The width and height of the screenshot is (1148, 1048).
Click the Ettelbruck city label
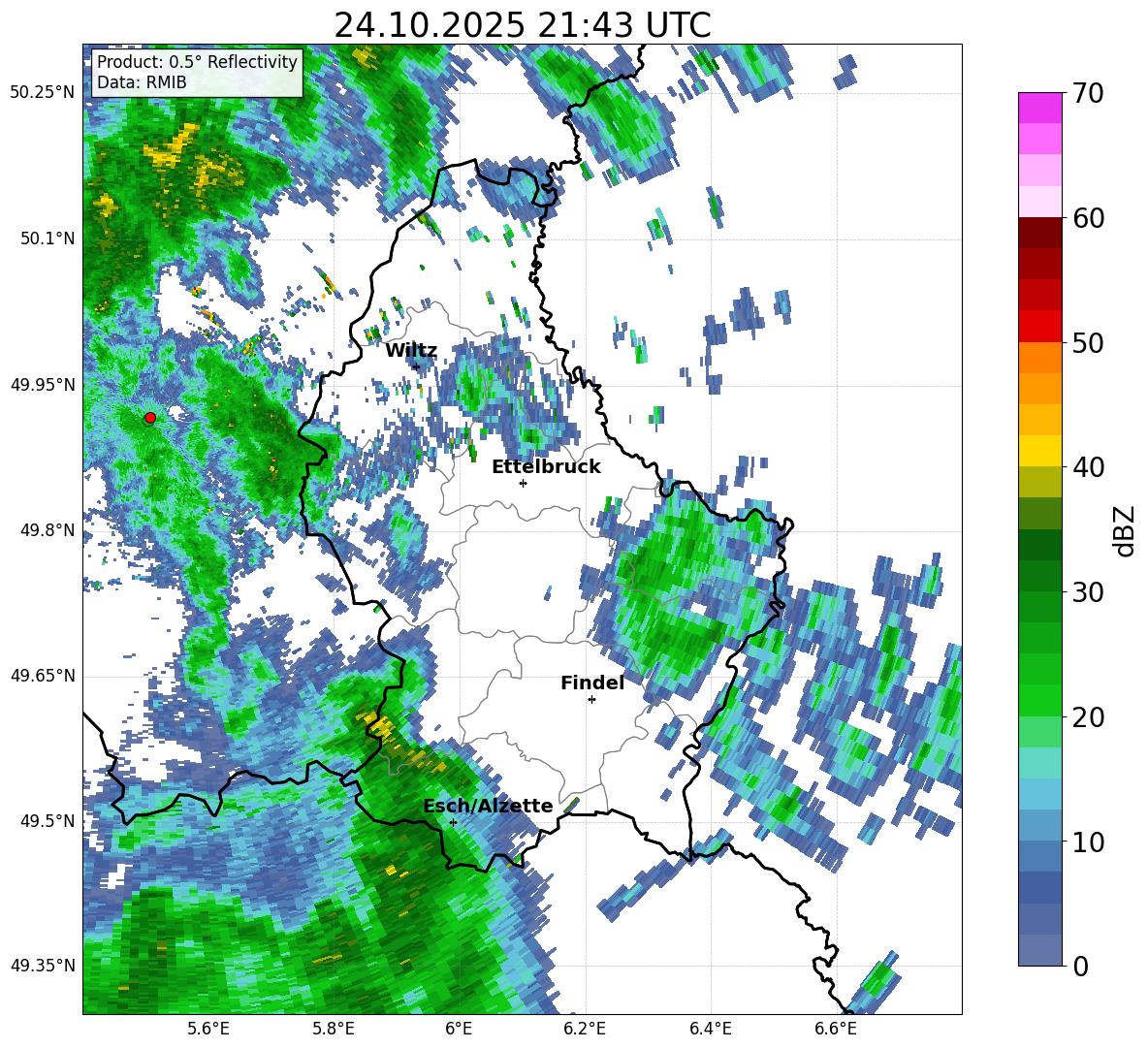[x=546, y=467]
